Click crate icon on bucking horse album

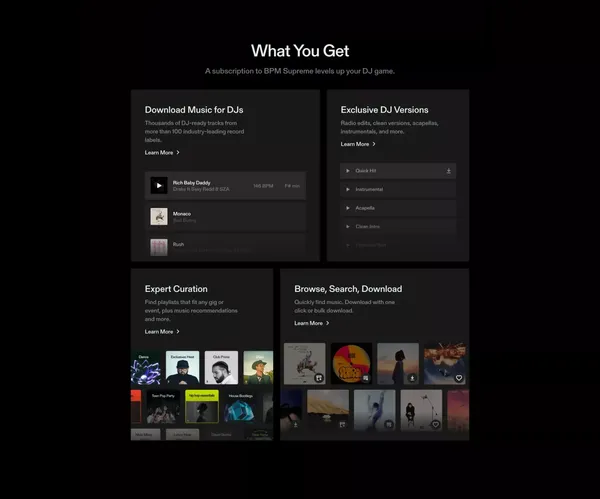point(318,378)
